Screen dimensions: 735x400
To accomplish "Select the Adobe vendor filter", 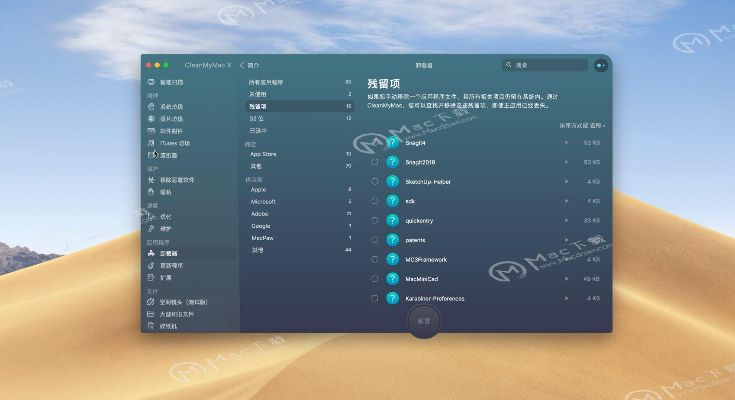I will 258,213.
